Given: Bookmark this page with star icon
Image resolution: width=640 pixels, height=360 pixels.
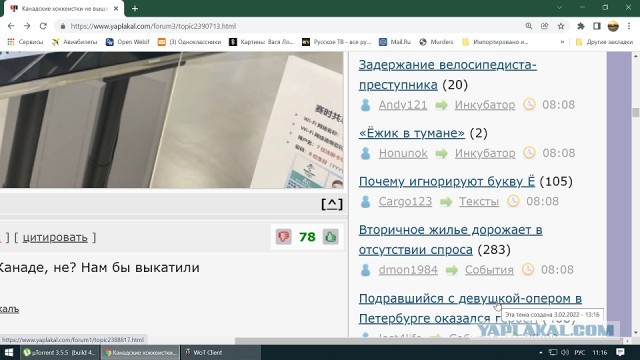Looking at the screenshot, I should click(561, 26).
